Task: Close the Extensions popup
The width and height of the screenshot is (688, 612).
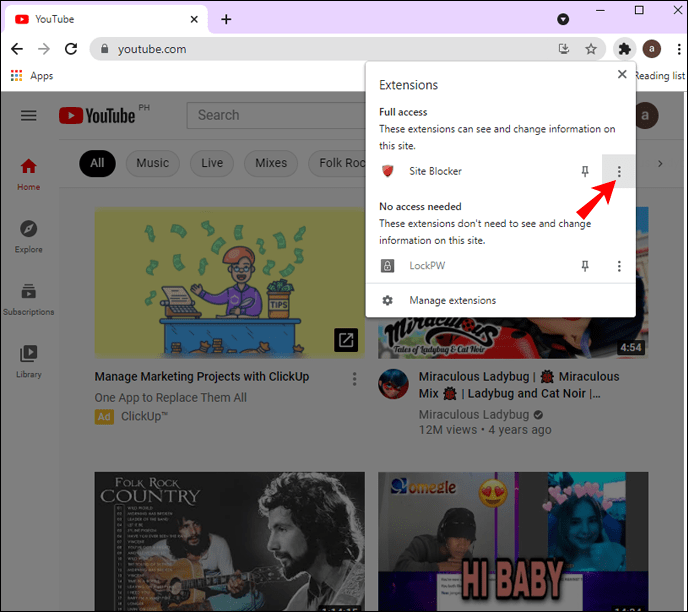Action: coord(622,74)
